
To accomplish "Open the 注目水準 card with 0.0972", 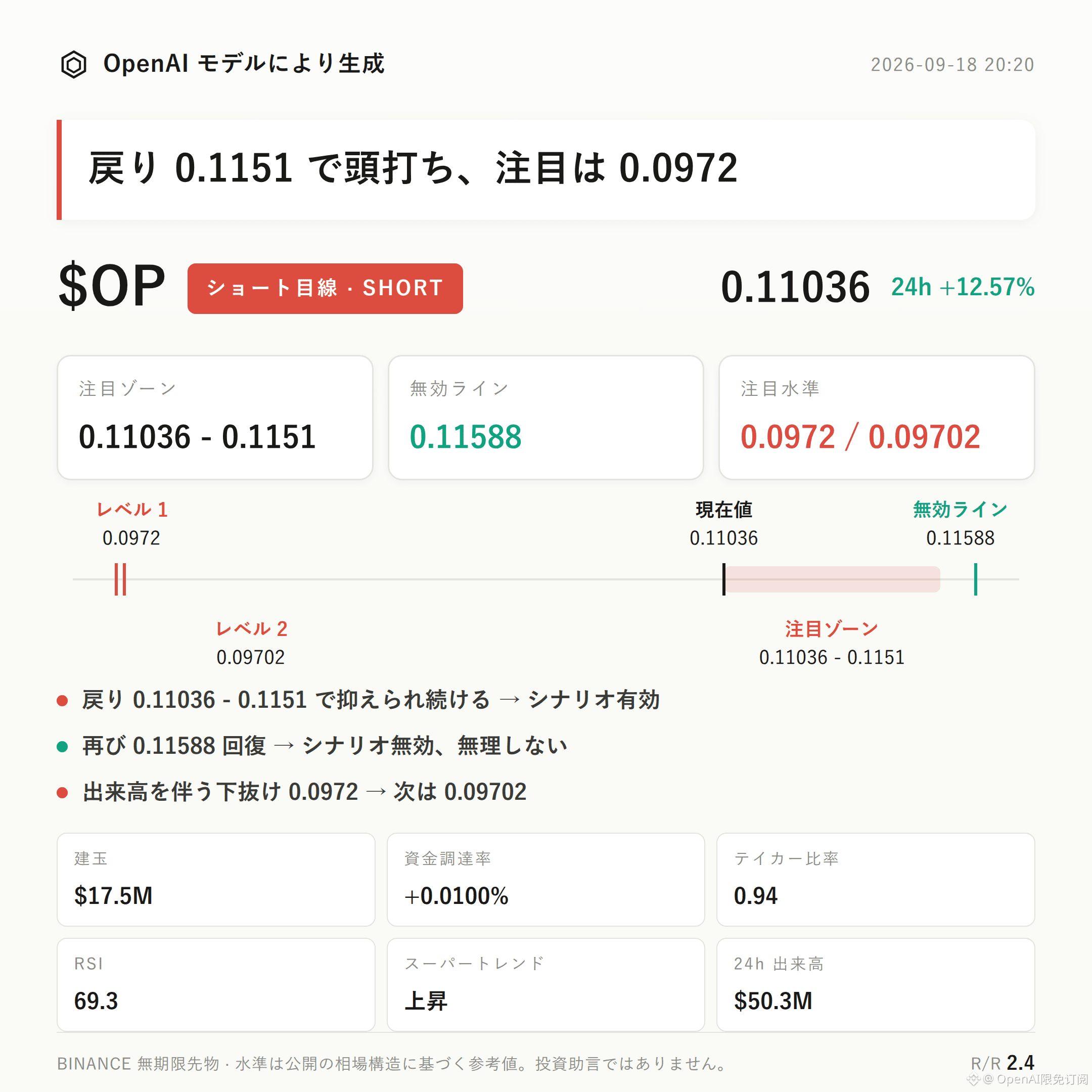I will point(876,418).
